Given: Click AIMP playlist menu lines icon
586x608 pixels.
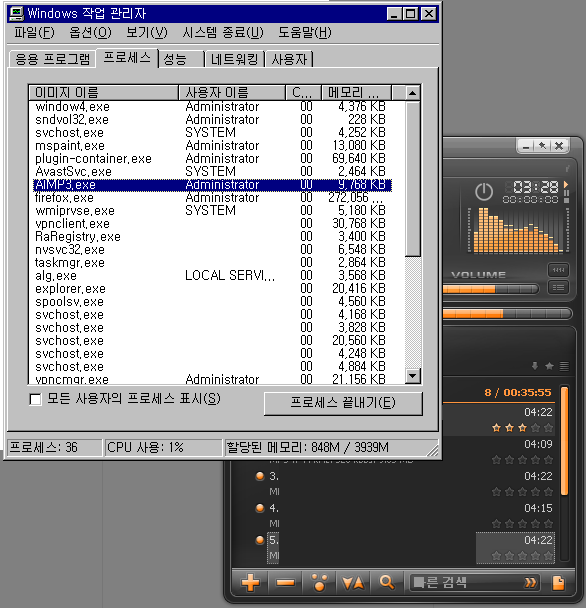Looking at the screenshot, I should pyautogui.click(x=564, y=366).
